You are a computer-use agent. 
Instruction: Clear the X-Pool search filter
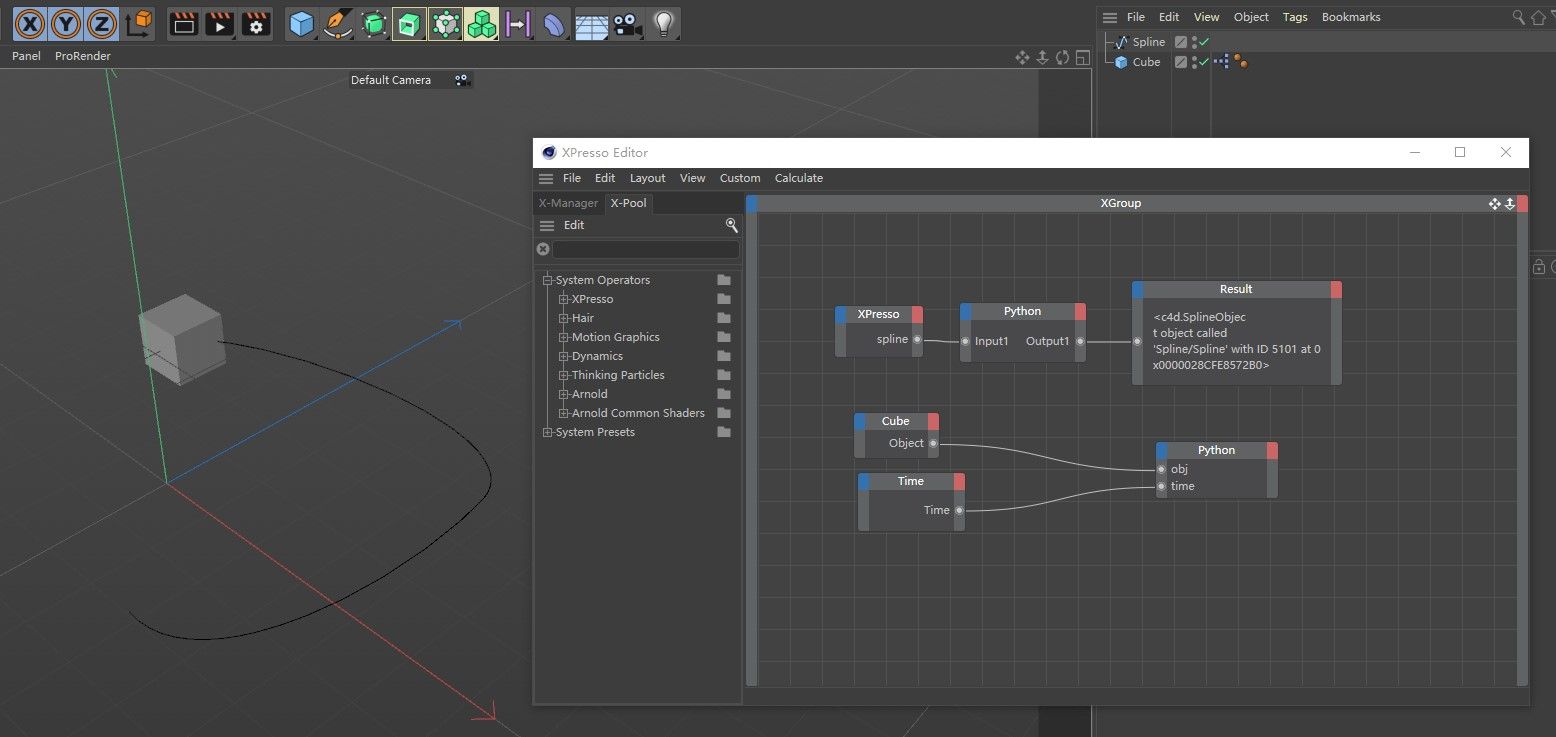(x=543, y=249)
